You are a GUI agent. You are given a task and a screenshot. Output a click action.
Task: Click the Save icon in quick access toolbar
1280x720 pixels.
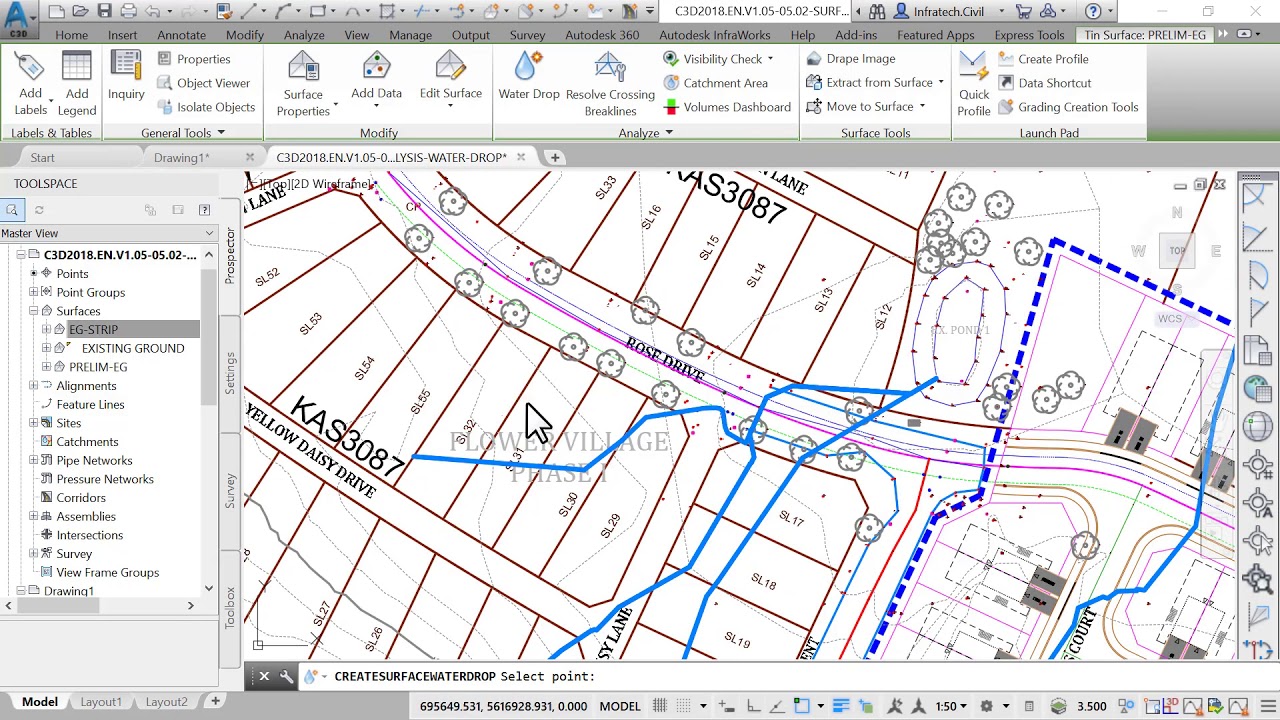105,12
